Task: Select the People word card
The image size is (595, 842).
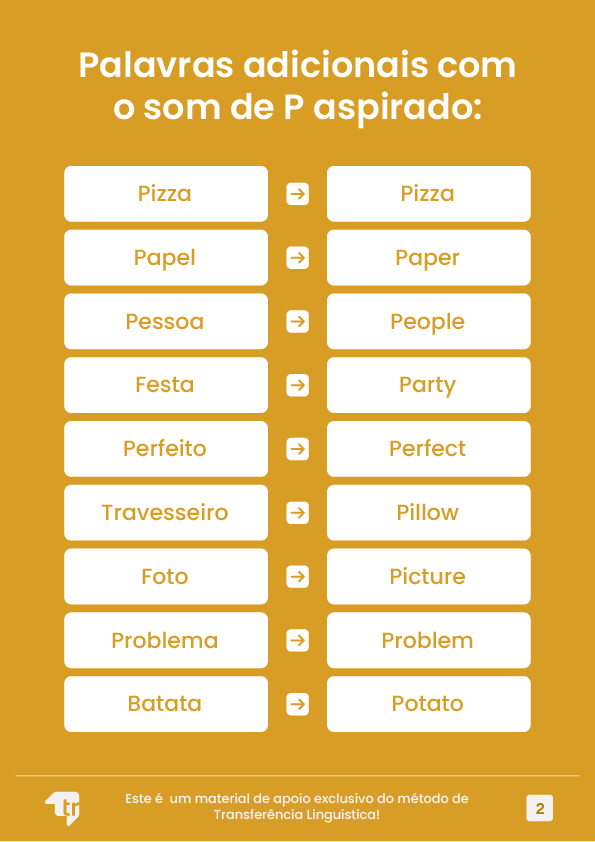Action: coord(429,322)
